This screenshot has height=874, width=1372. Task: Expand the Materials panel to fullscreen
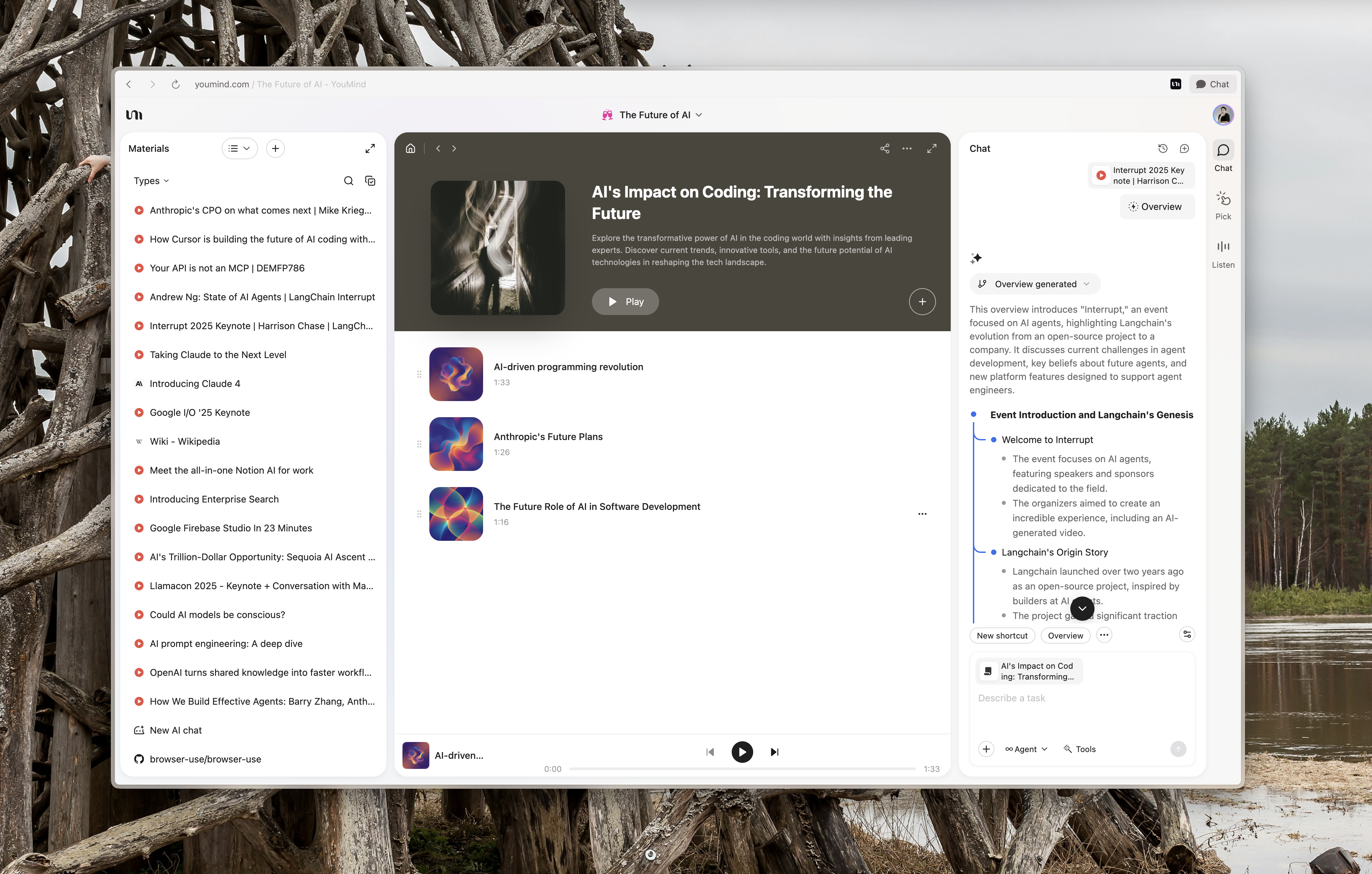pos(370,149)
